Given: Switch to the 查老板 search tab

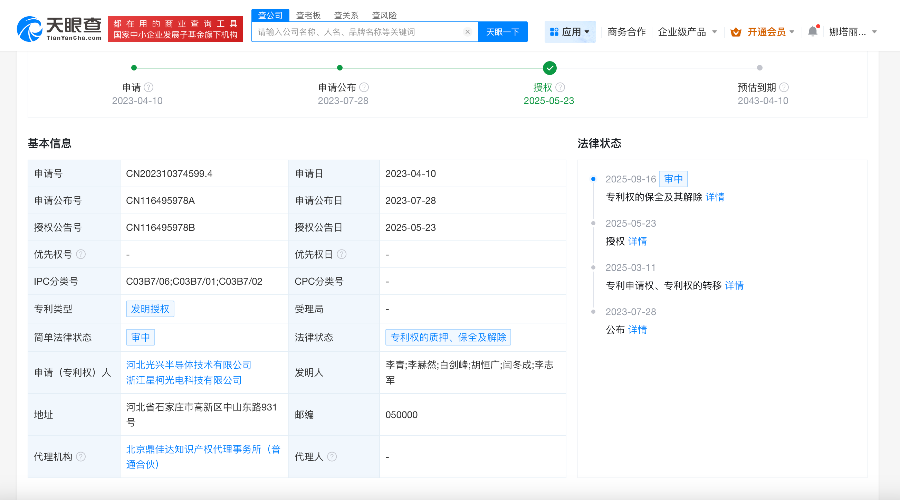Looking at the screenshot, I should tap(308, 15).
